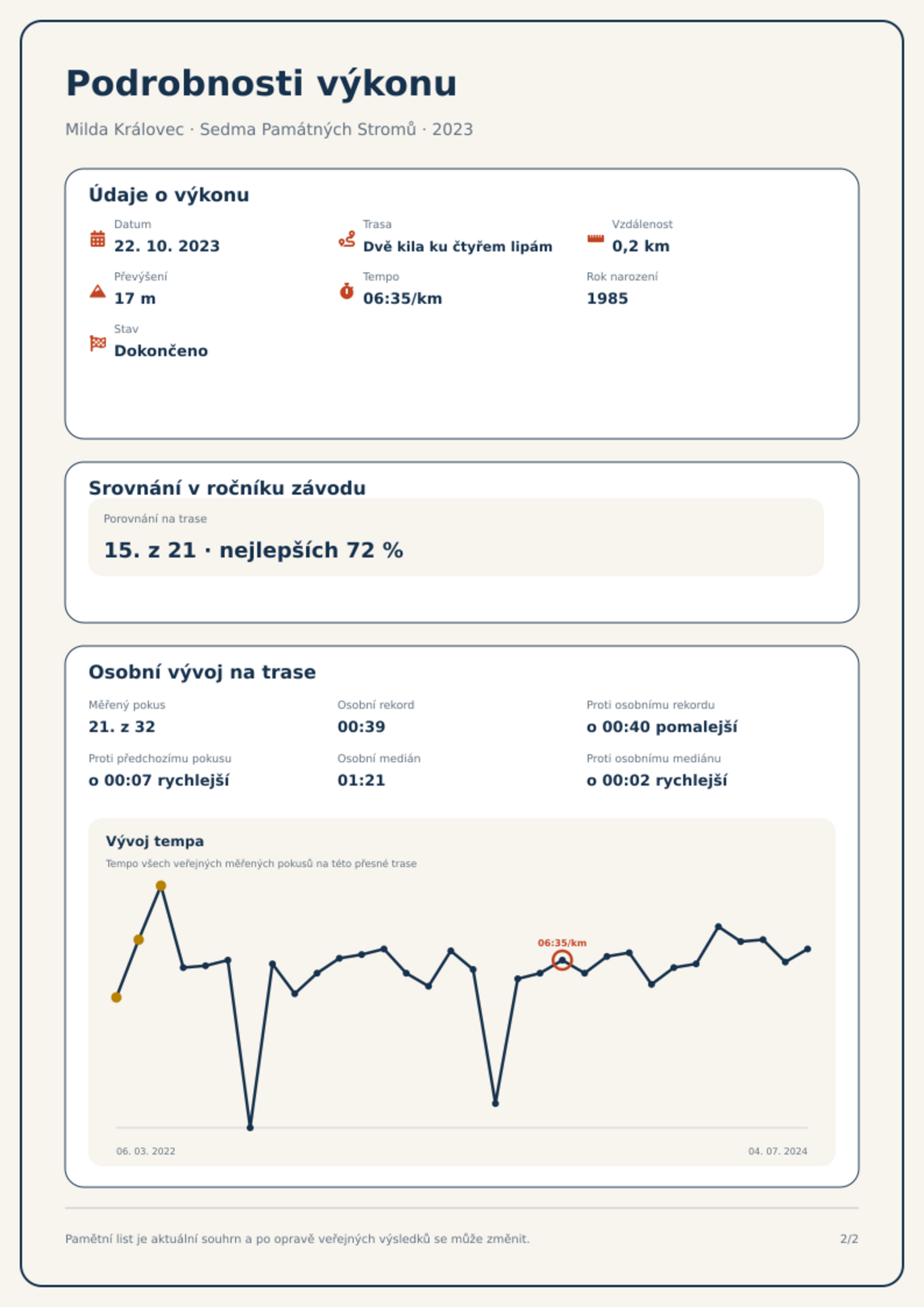Click the last data point of chart
Viewport: 924px width, 1307px height.
(808, 949)
